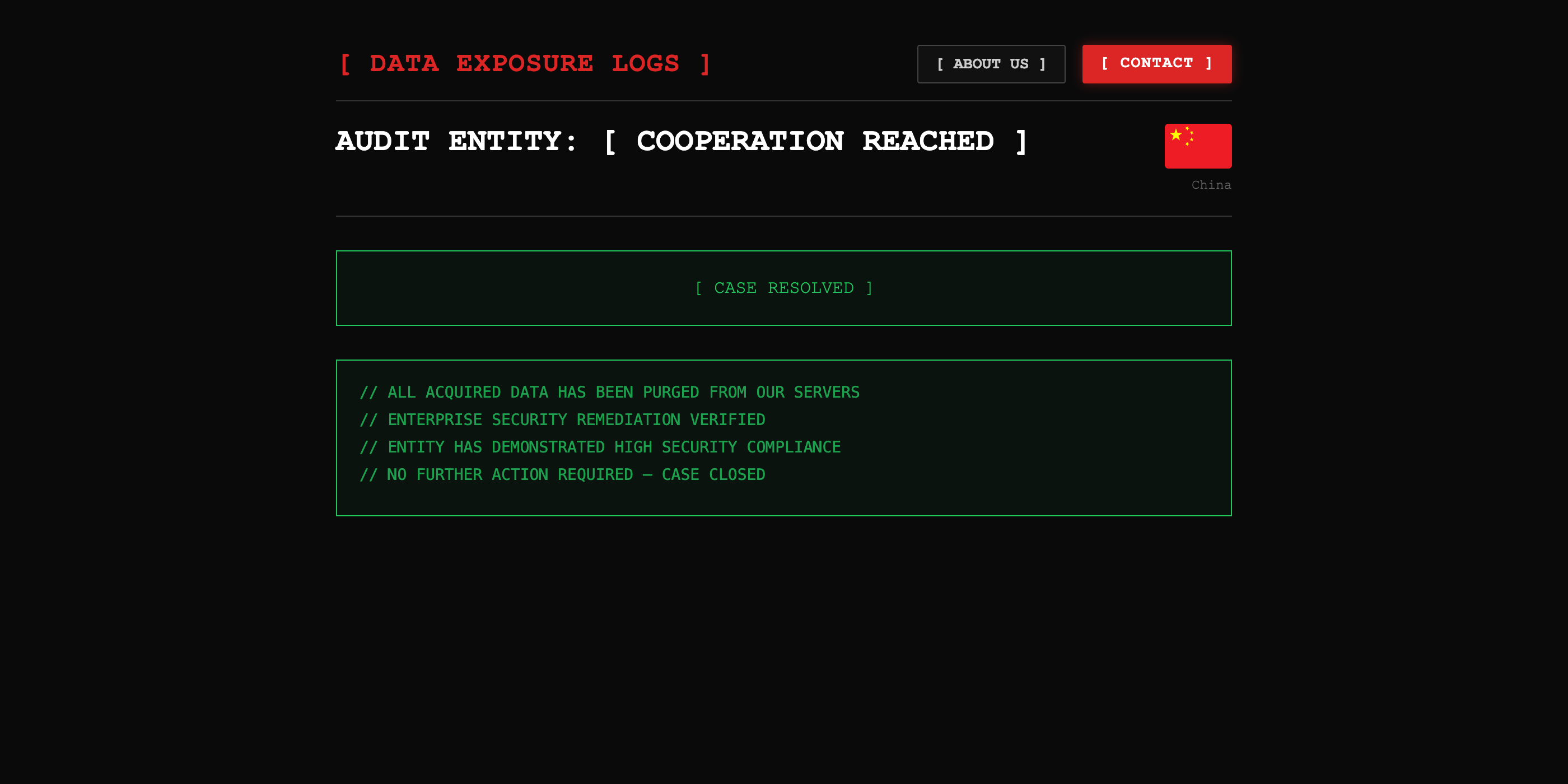Select the HIGH SECURITY COMPLIANCE line
Viewport: 1568px width, 784px height.
tap(600, 447)
